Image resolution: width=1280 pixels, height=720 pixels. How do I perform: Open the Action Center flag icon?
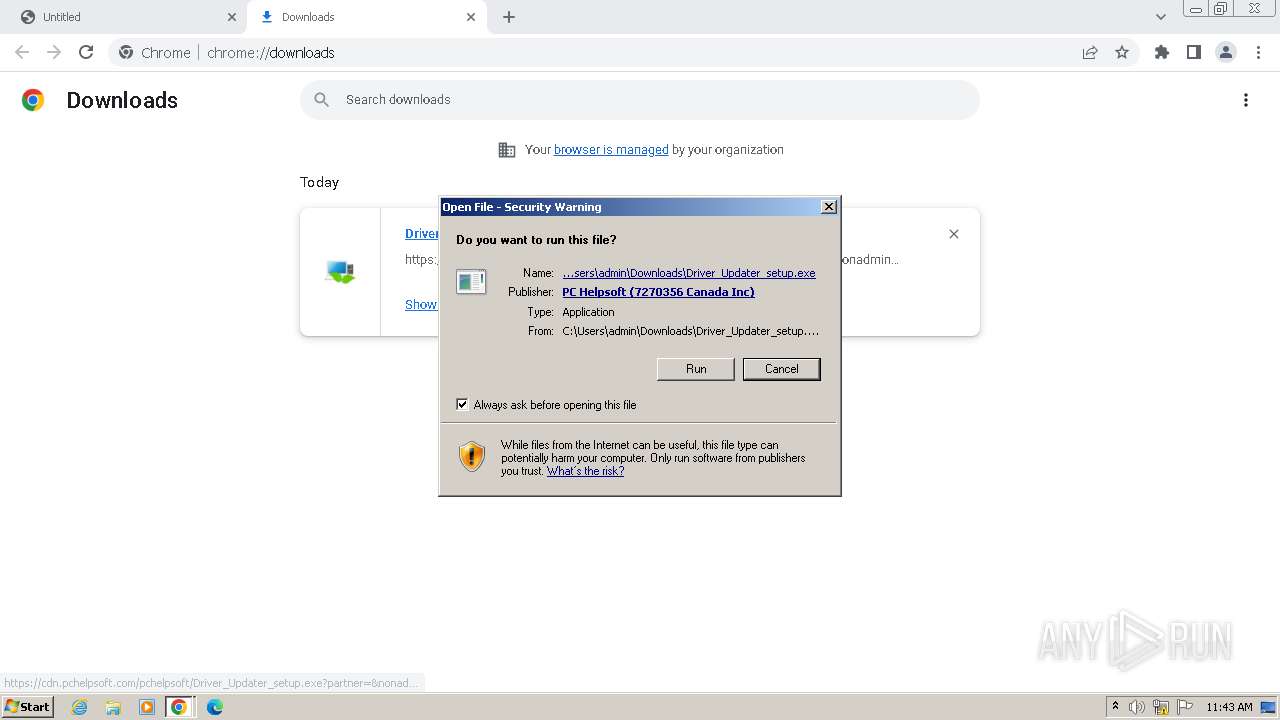tap(1185, 707)
